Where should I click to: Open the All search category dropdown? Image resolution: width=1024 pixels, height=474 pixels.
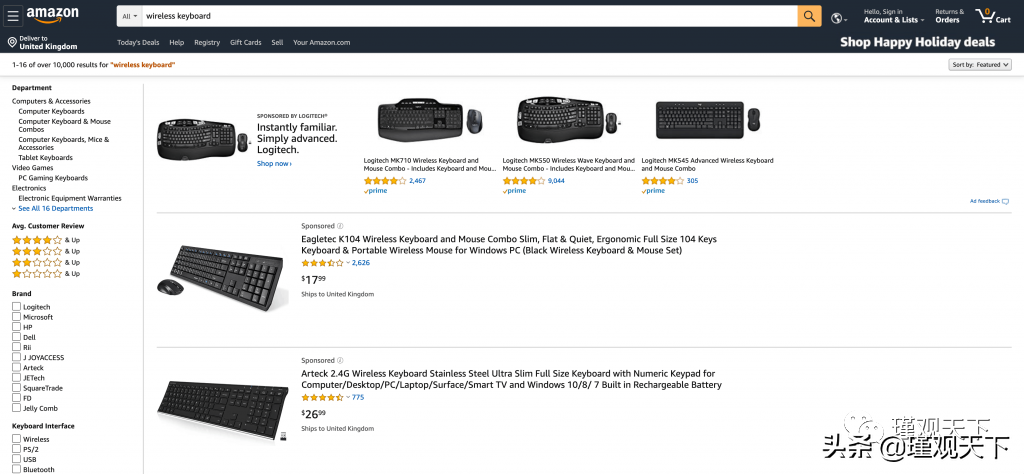click(x=130, y=16)
